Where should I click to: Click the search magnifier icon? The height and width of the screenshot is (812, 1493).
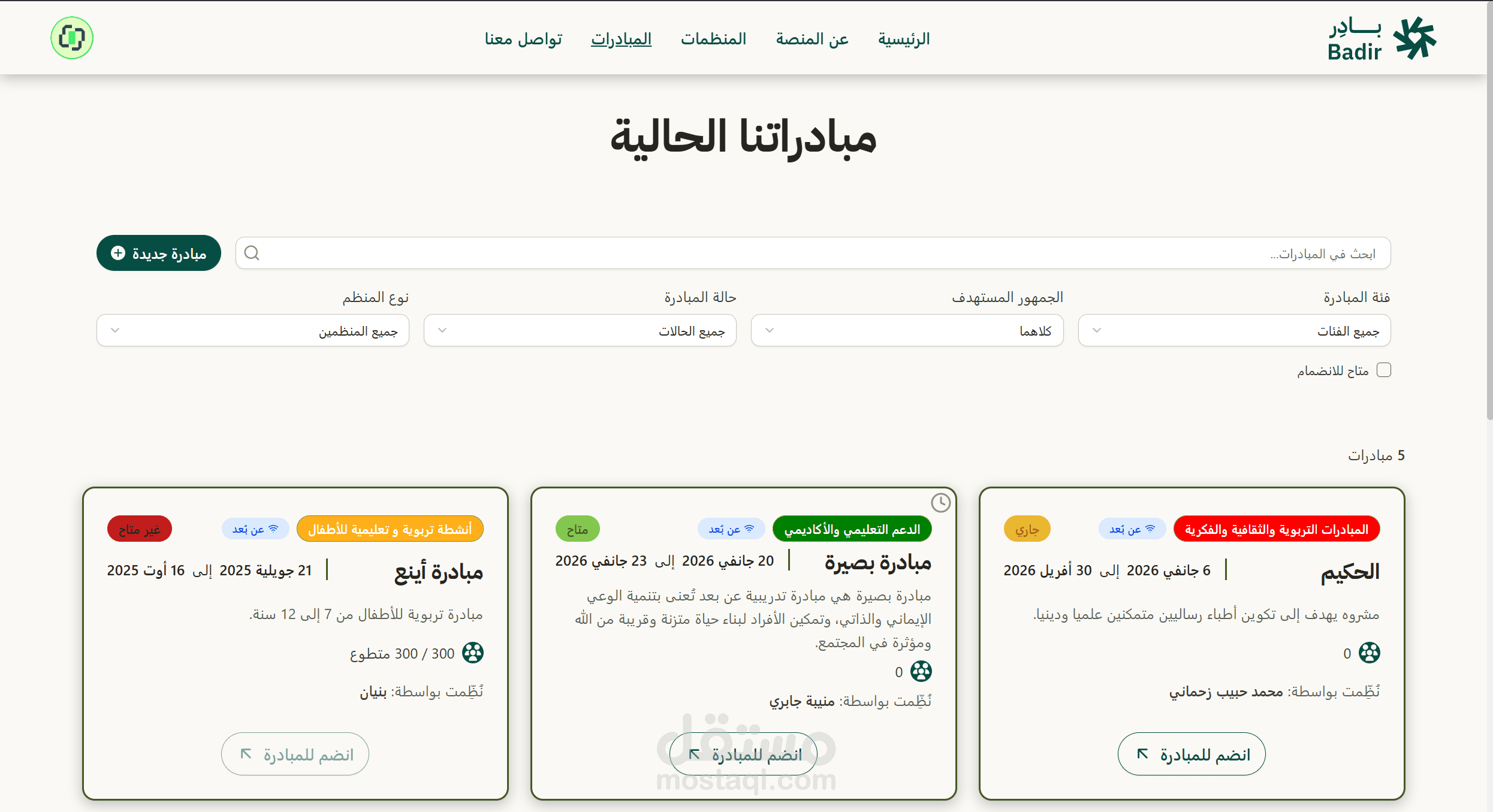click(x=252, y=253)
